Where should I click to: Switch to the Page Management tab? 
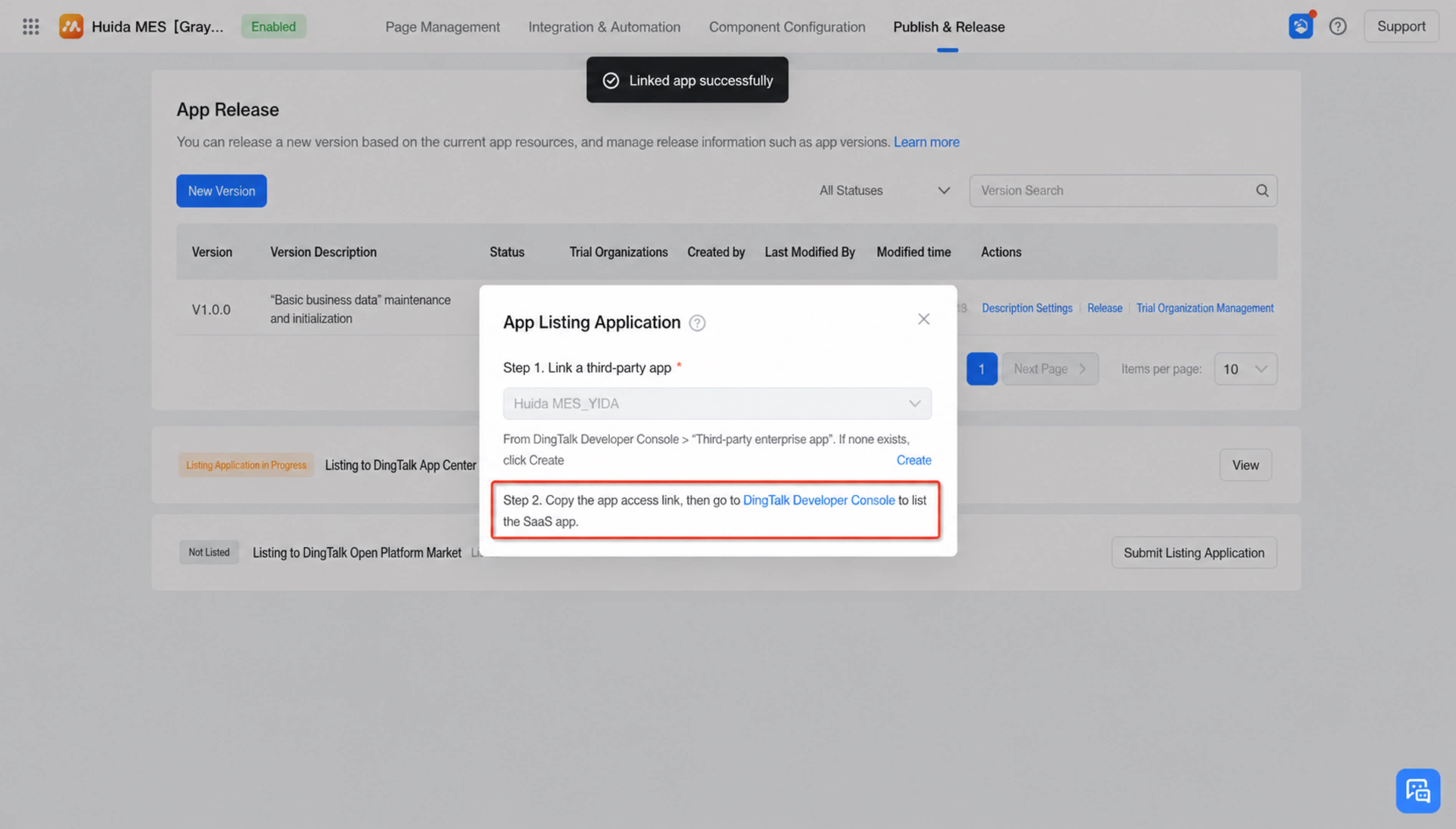click(442, 27)
